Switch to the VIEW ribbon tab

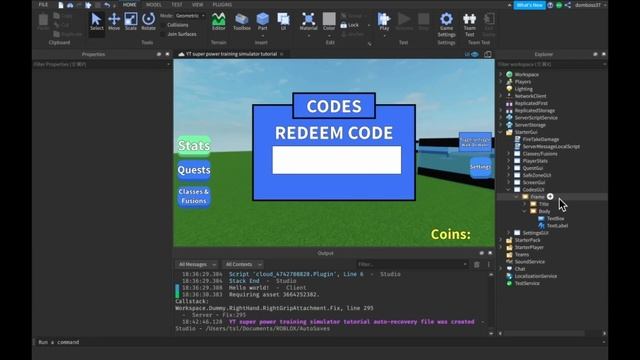[x=198, y=5]
